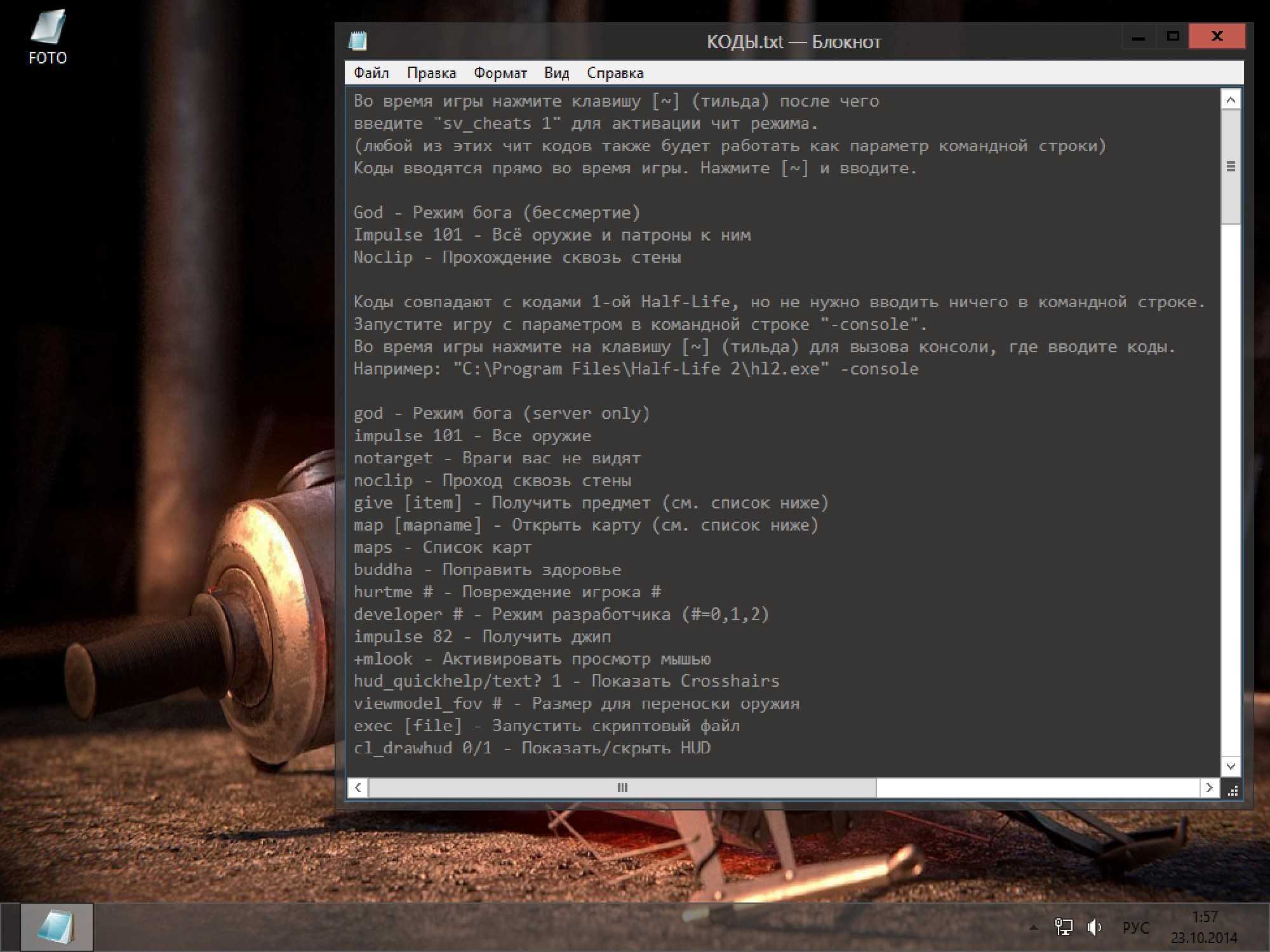The width and height of the screenshot is (1270, 952).
Task: Open the Справка menu
Action: pos(615,73)
